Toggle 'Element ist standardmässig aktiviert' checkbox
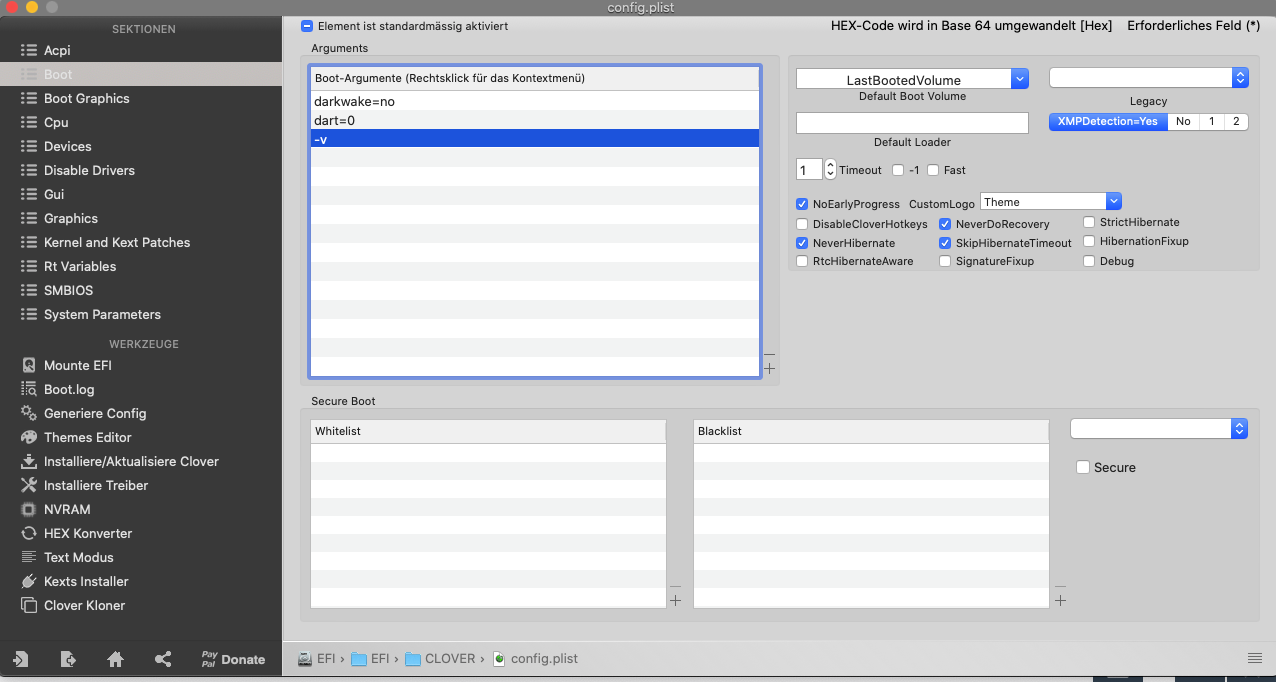 tap(307, 26)
